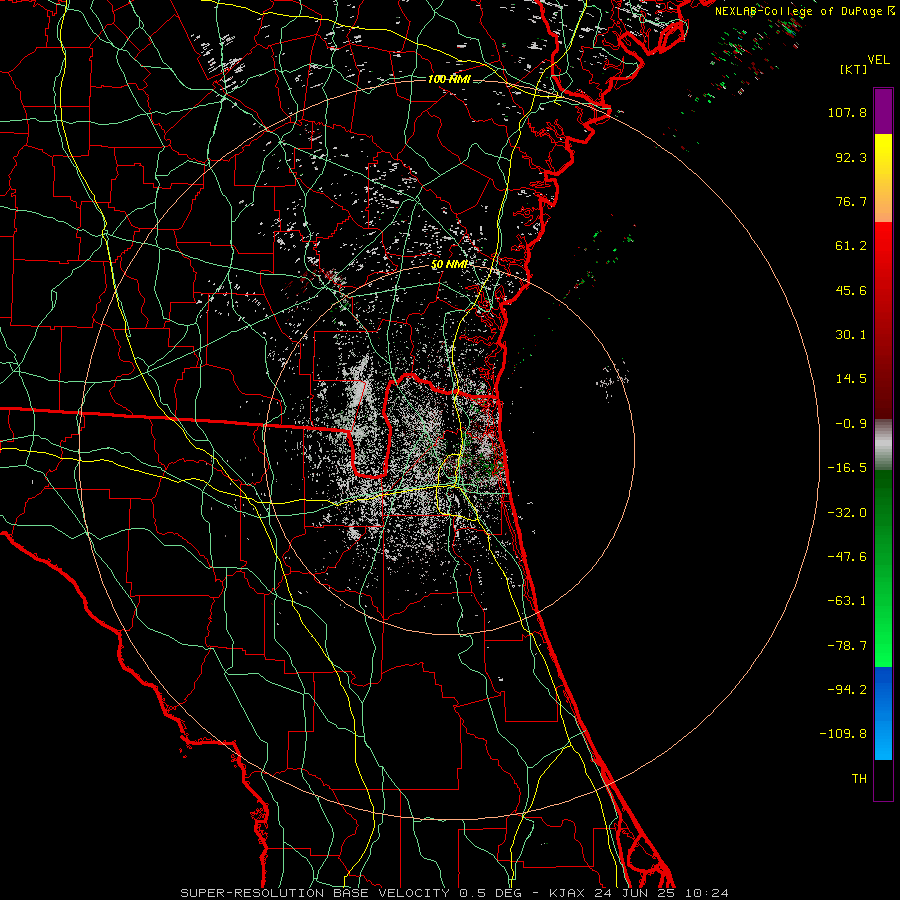The image size is (900, 900).
Task: Select the 76.7 legend value
Action: pos(851,201)
